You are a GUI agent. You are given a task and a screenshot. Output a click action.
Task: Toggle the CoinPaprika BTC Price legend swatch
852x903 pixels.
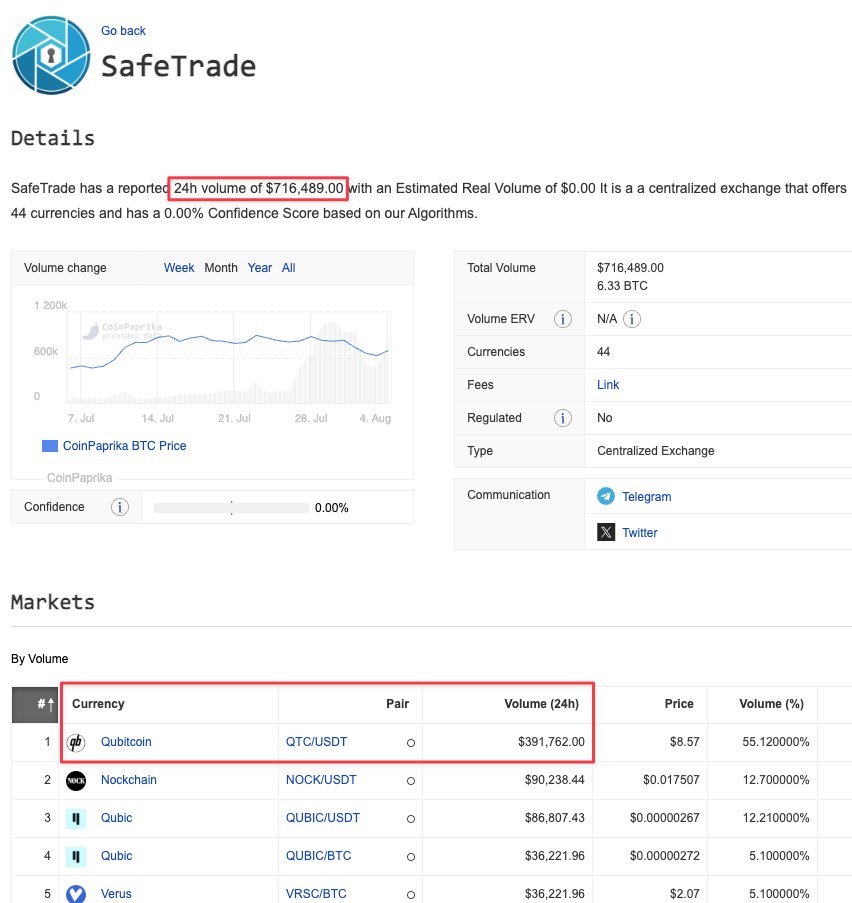click(50, 446)
